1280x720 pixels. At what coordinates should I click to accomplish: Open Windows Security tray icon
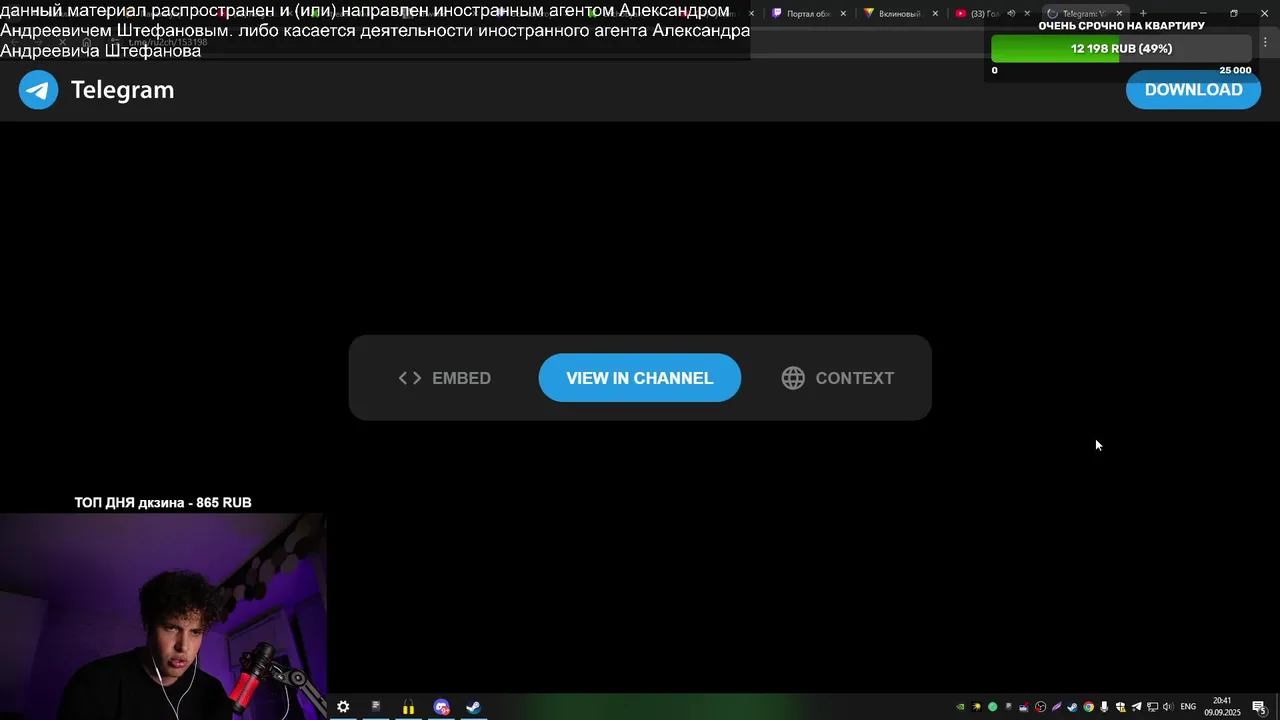[1120, 707]
